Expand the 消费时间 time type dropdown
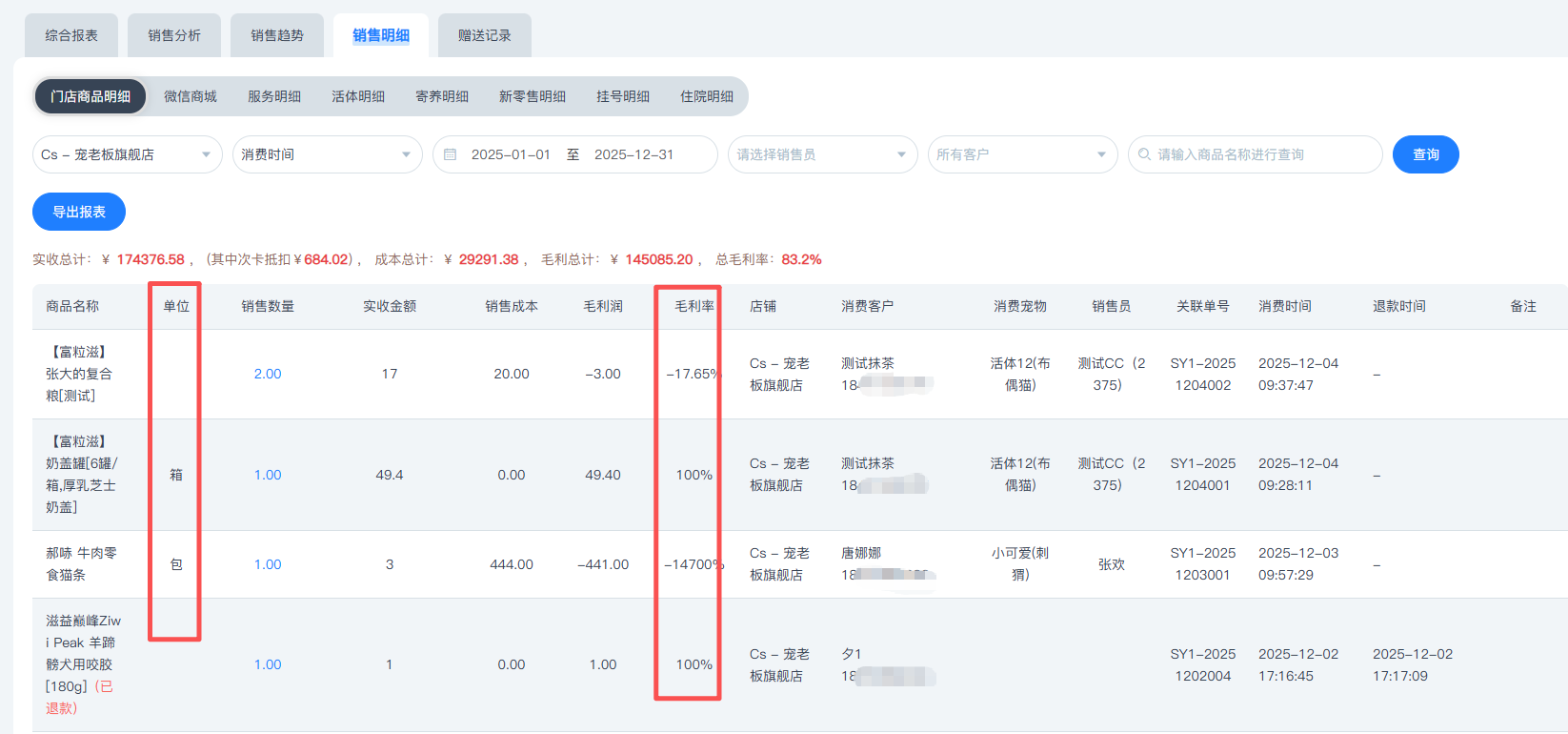The width and height of the screenshot is (1568, 734). pos(327,154)
